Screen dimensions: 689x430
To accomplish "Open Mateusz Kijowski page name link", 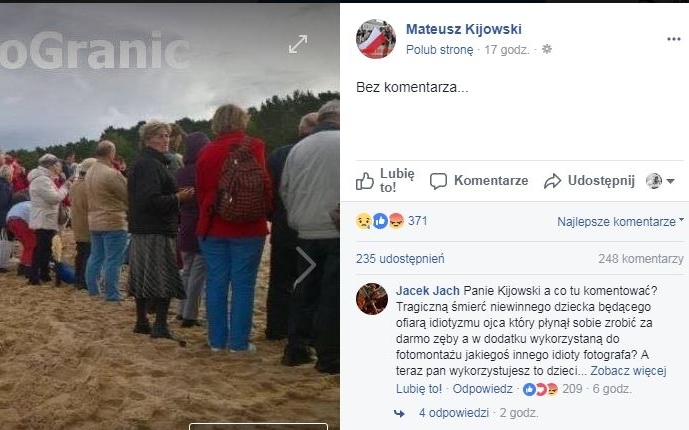I will pos(464,29).
